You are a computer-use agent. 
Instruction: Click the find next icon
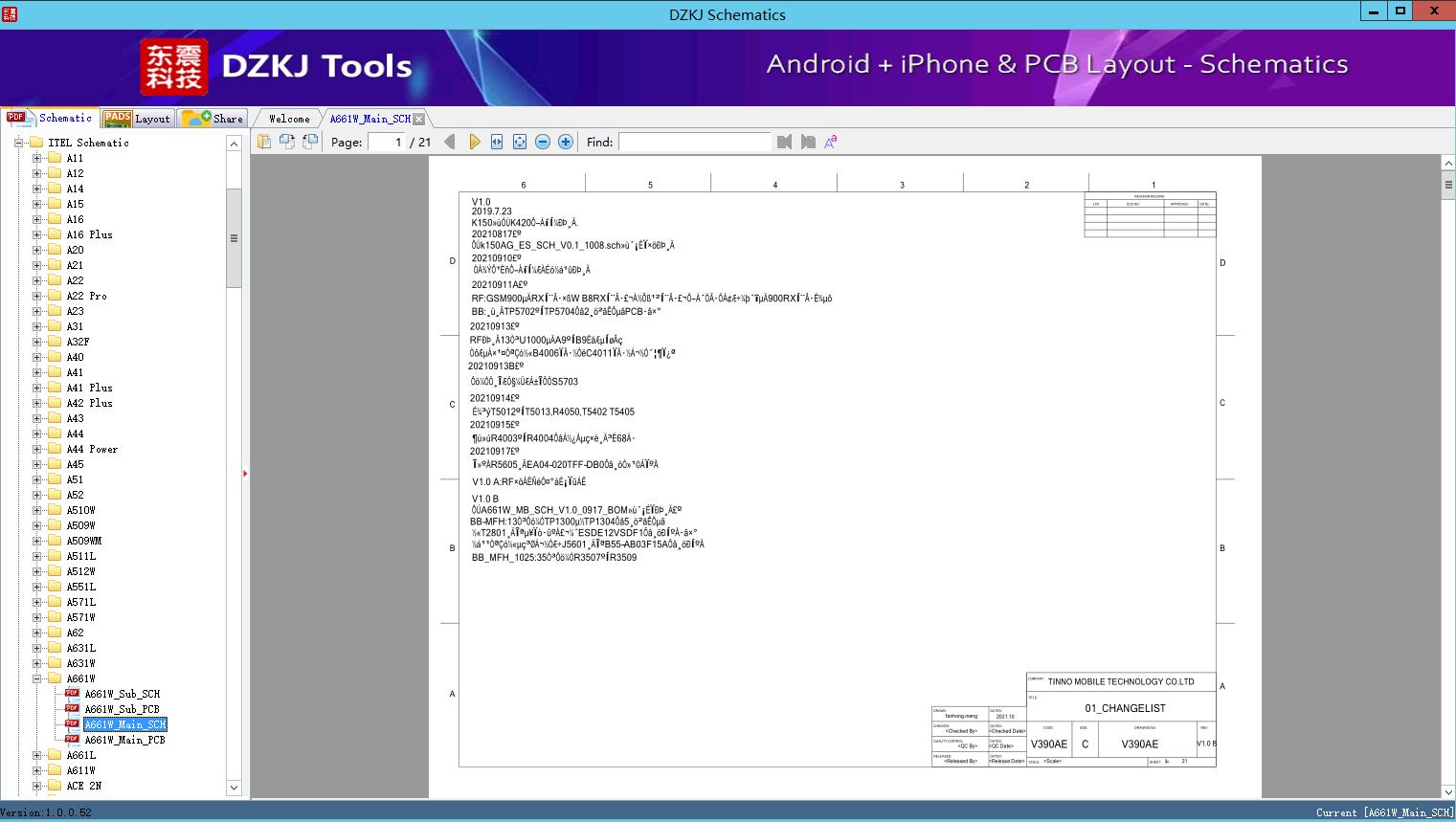point(808,142)
